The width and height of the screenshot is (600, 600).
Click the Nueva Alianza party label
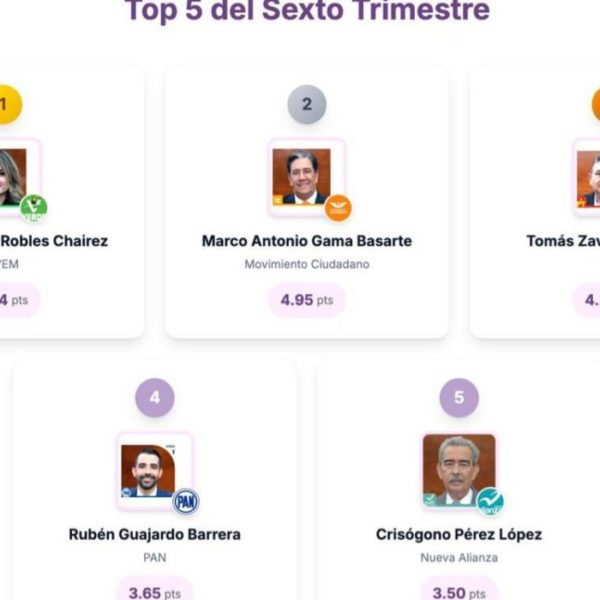click(459, 557)
